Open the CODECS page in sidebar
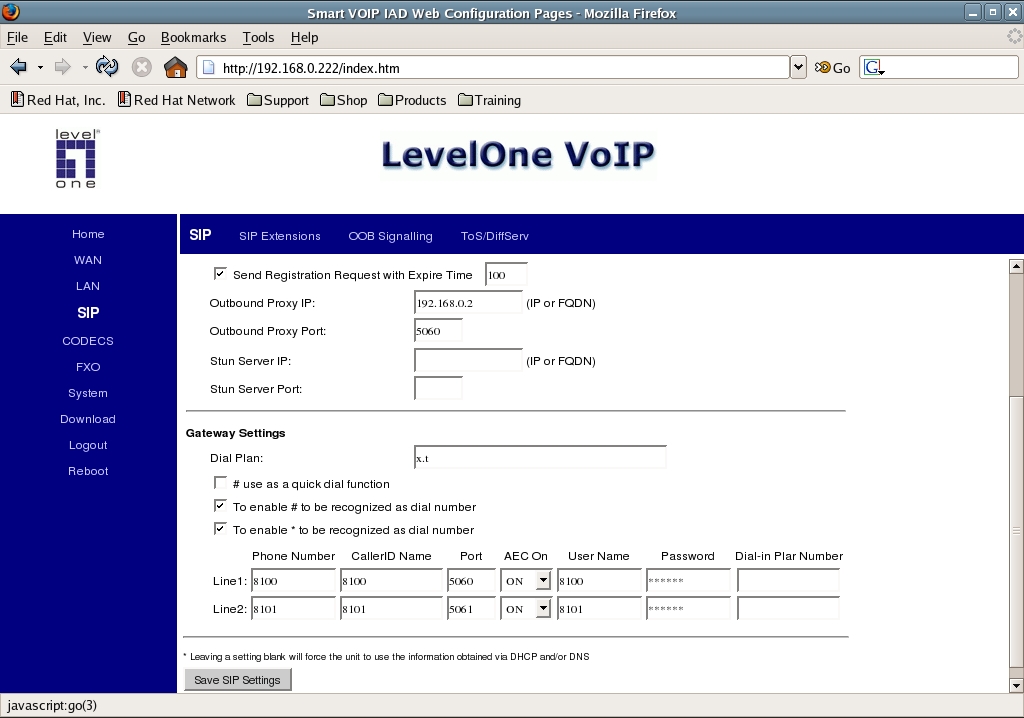This screenshot has height=718, width=1024. [x=88, y=341]
